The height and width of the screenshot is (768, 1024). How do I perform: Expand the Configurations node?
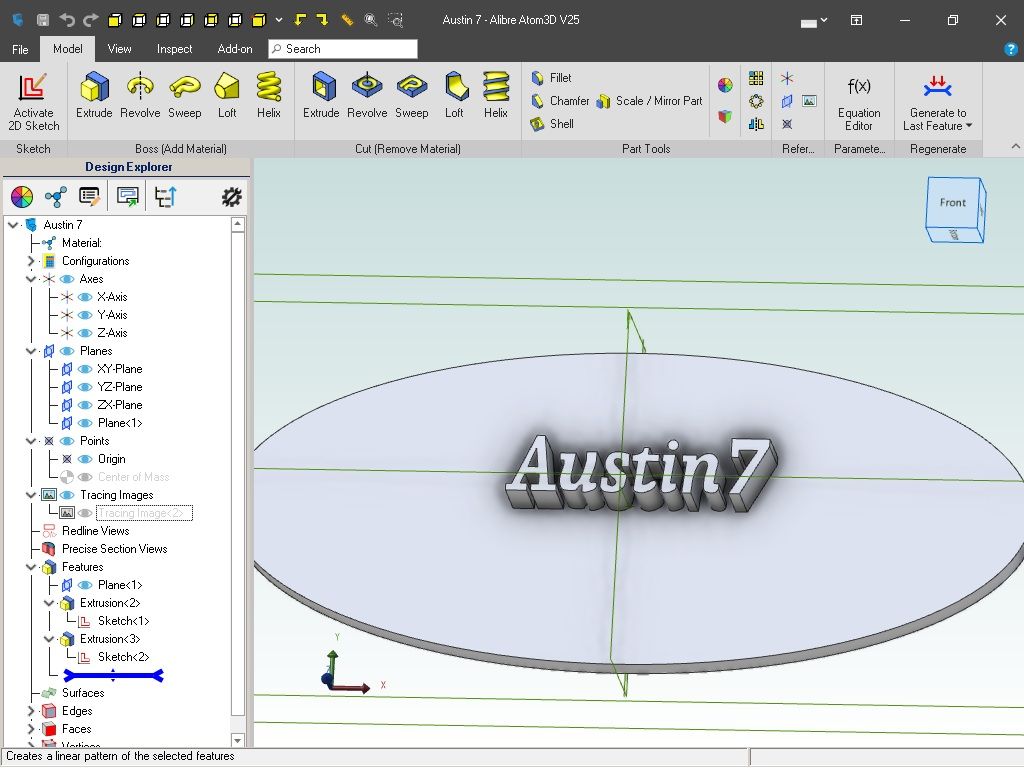pos(31,261)
